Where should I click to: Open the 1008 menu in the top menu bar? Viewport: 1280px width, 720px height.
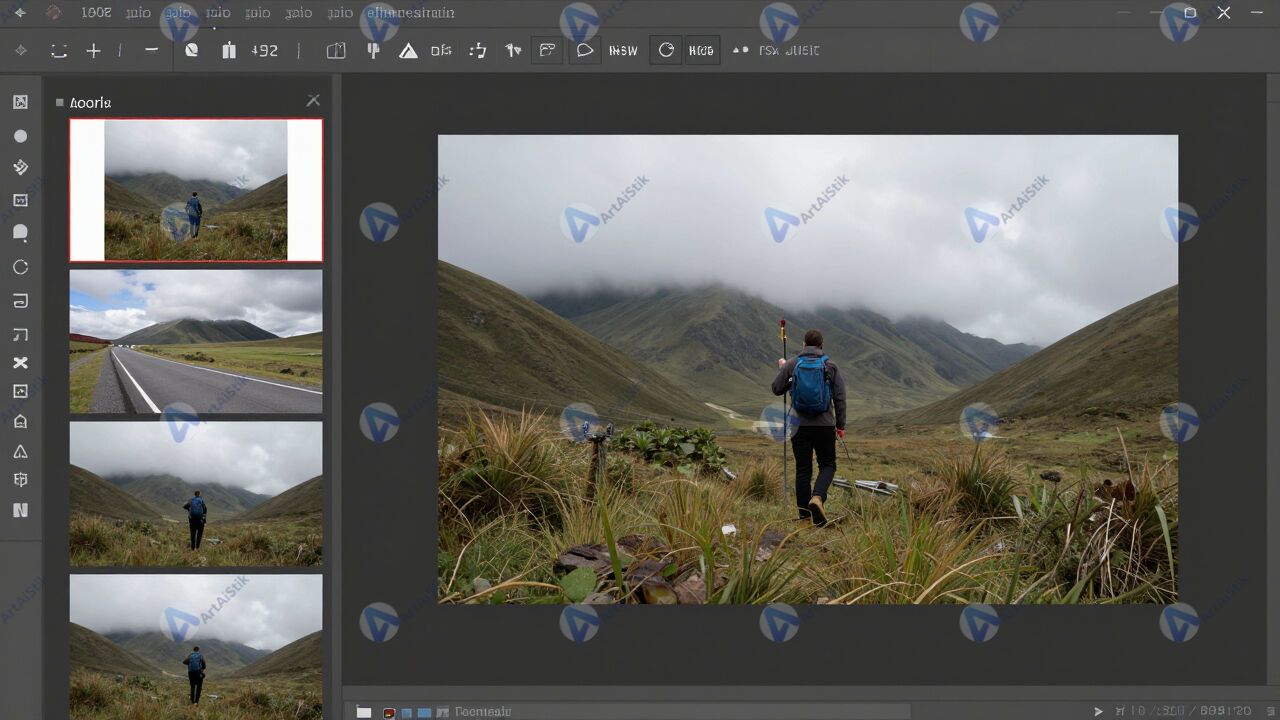[x=96, y=13]
